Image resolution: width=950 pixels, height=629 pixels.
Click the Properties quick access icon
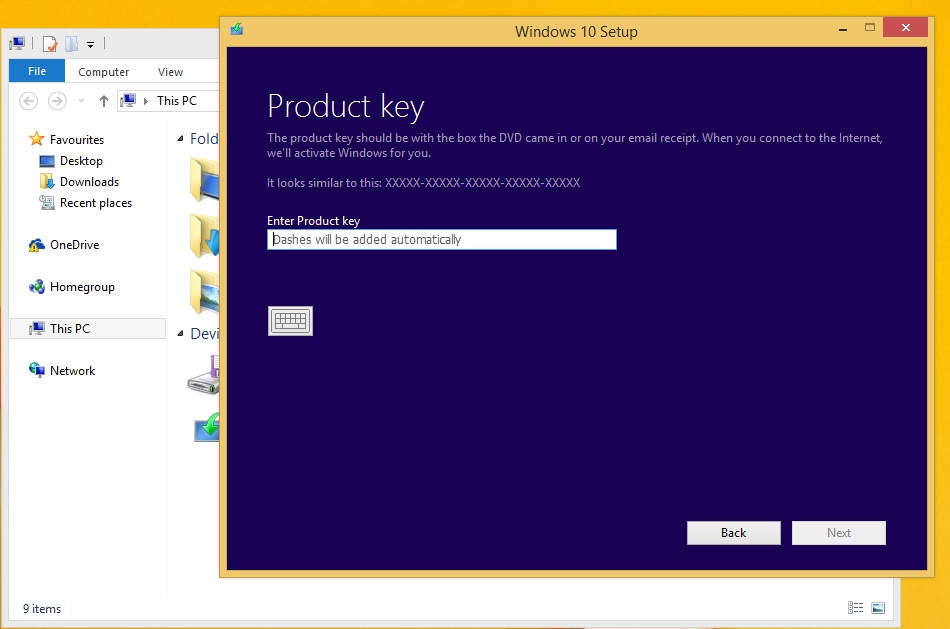pyautogui.click(x=50, y=44)
